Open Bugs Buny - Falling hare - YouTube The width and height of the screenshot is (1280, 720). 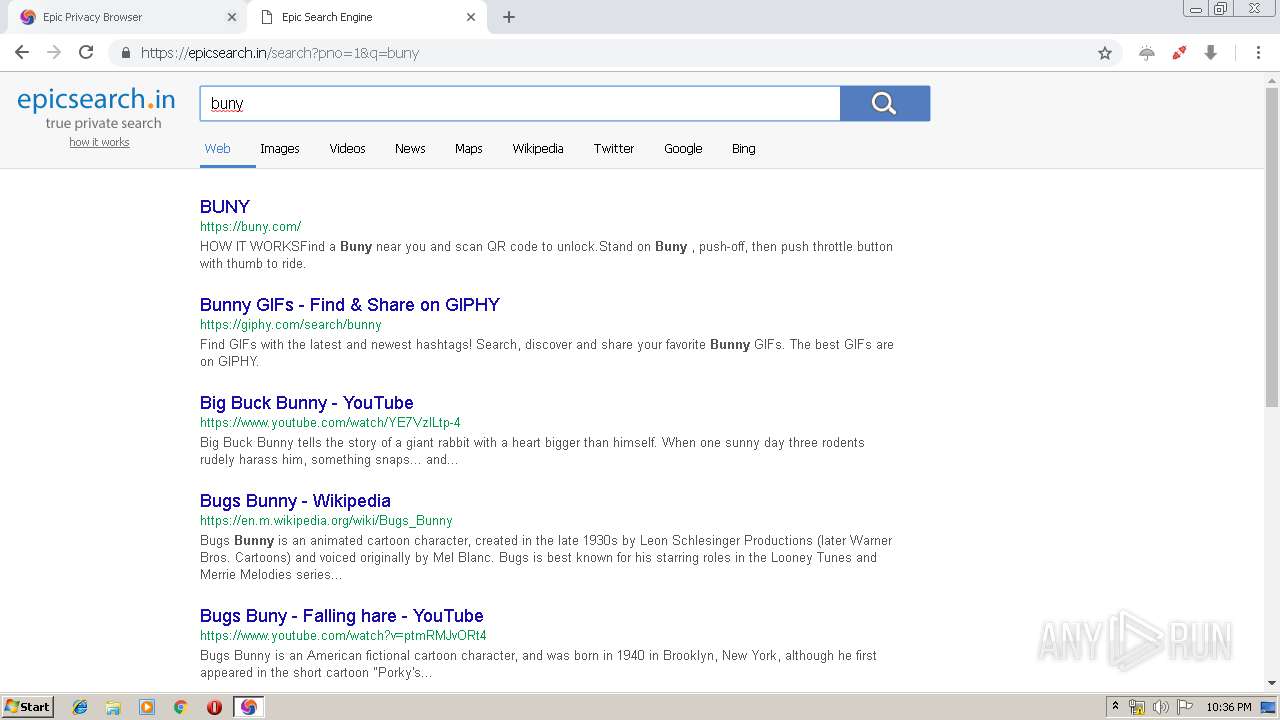point(342,615)
